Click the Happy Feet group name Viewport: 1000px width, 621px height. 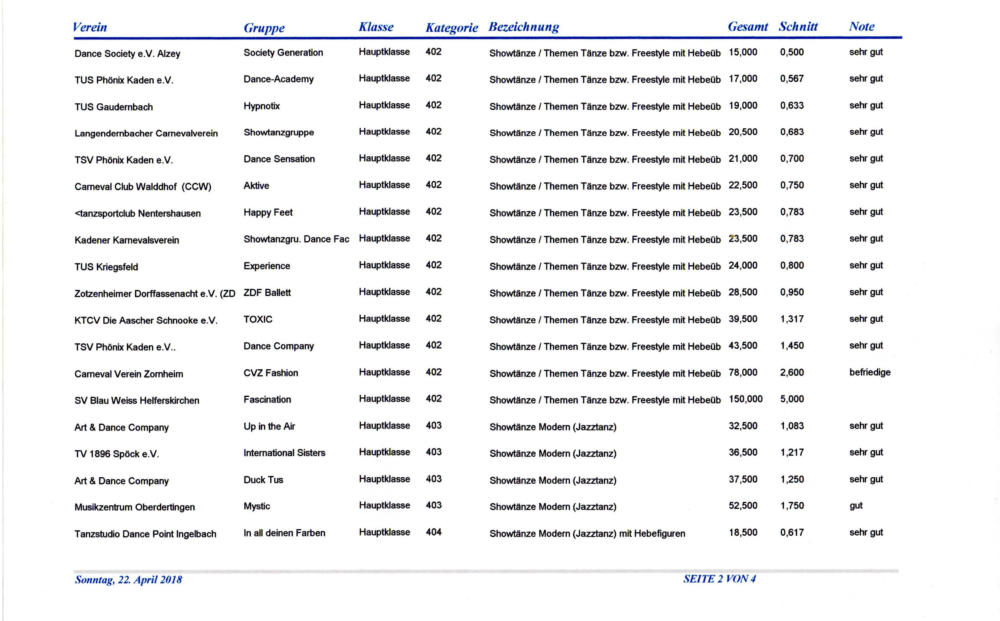(268, 212)
